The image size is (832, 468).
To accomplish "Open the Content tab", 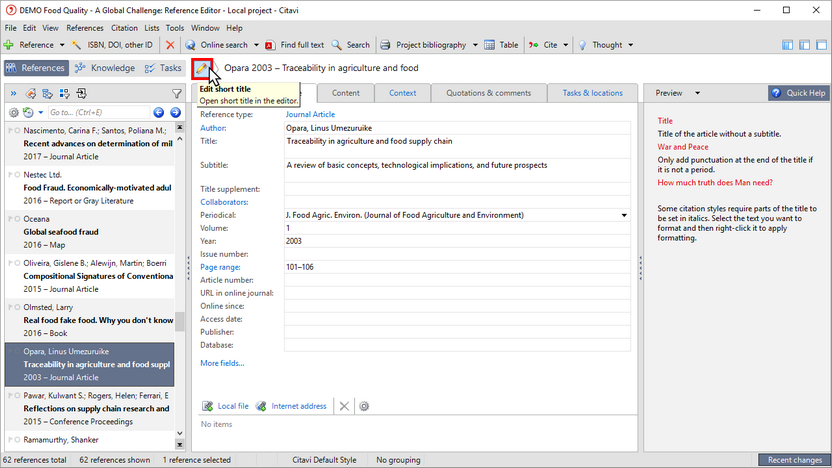I will point(345,93).
